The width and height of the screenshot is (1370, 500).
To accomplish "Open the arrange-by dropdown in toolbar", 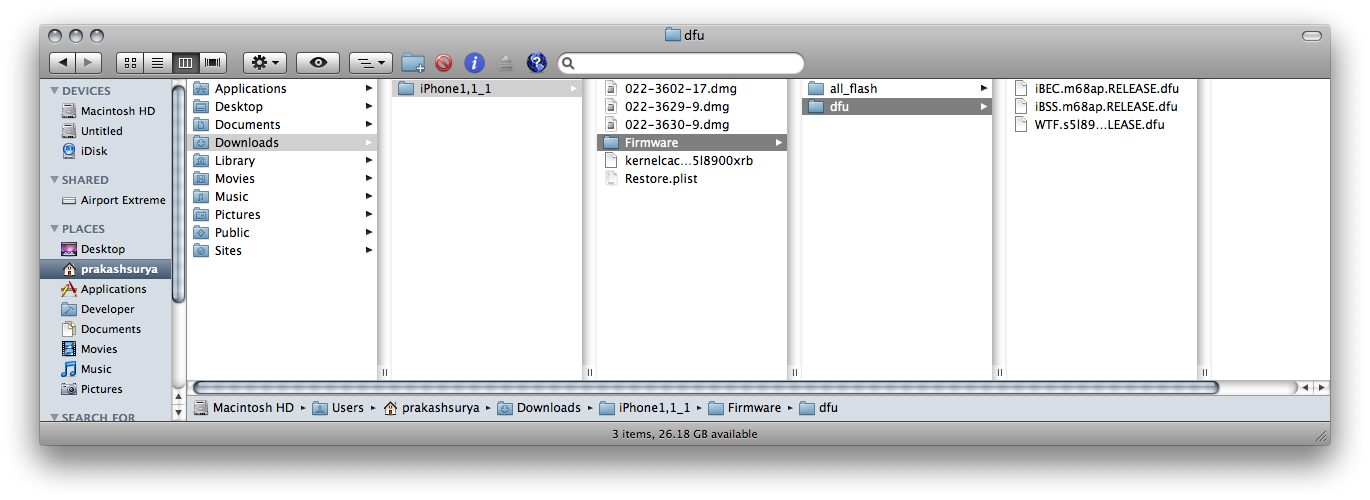I will point(371,63).
